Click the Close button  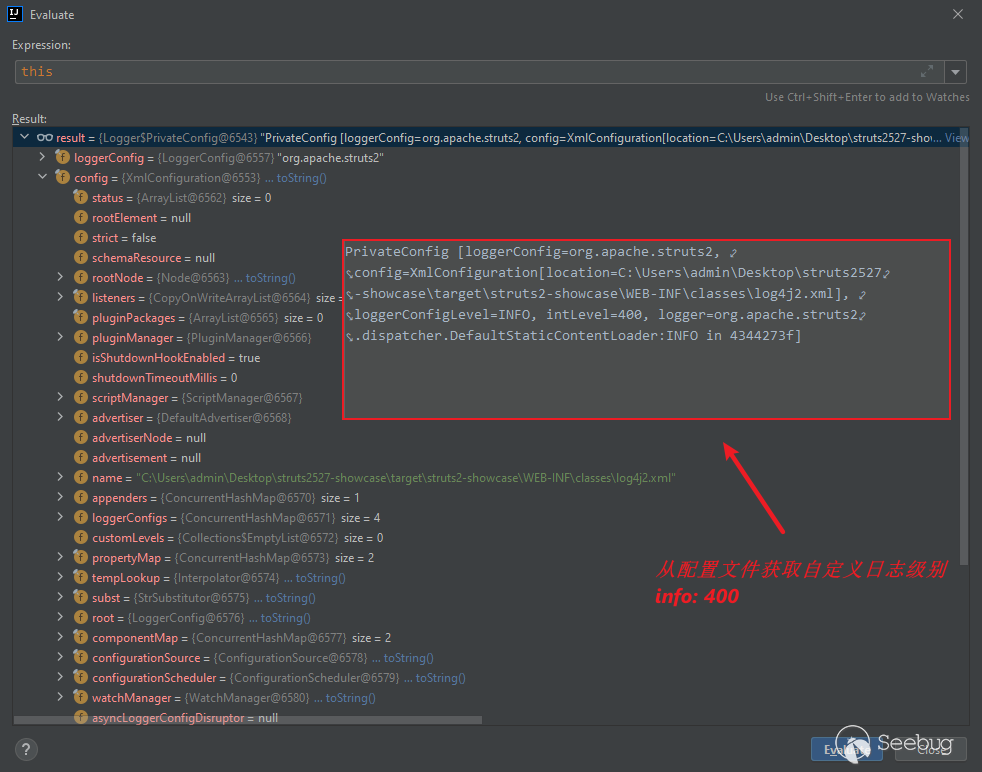click(930, 749)
